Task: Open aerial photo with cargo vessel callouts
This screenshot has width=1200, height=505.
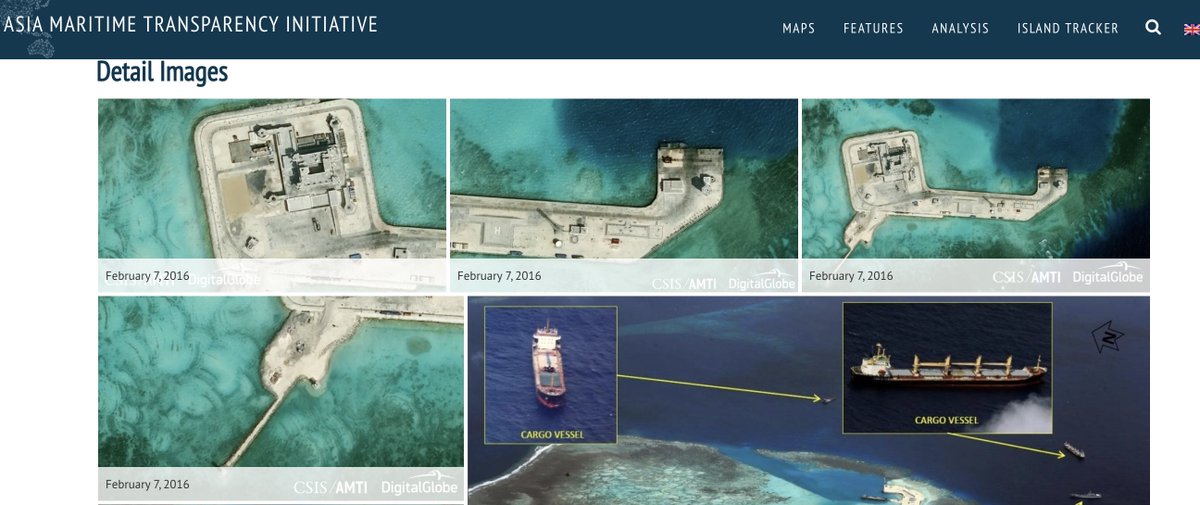Action: 809,400
